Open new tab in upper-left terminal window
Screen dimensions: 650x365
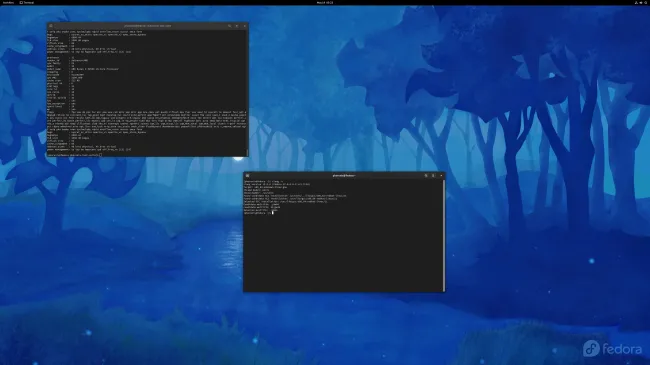click(x=51, y=26)
